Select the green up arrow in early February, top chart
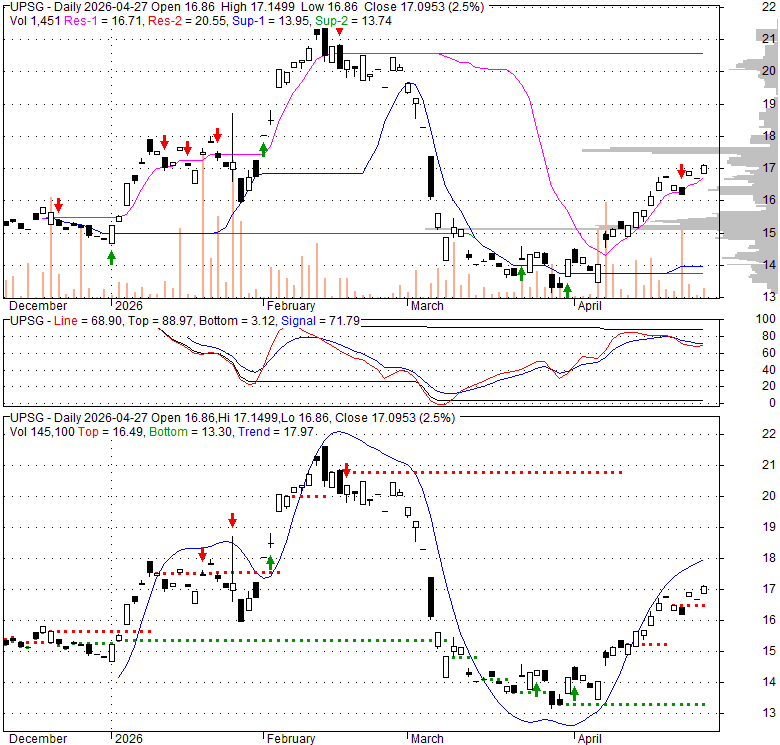This screenshot has width=780, height=745. pyautogui.click(x=263, y=150)
